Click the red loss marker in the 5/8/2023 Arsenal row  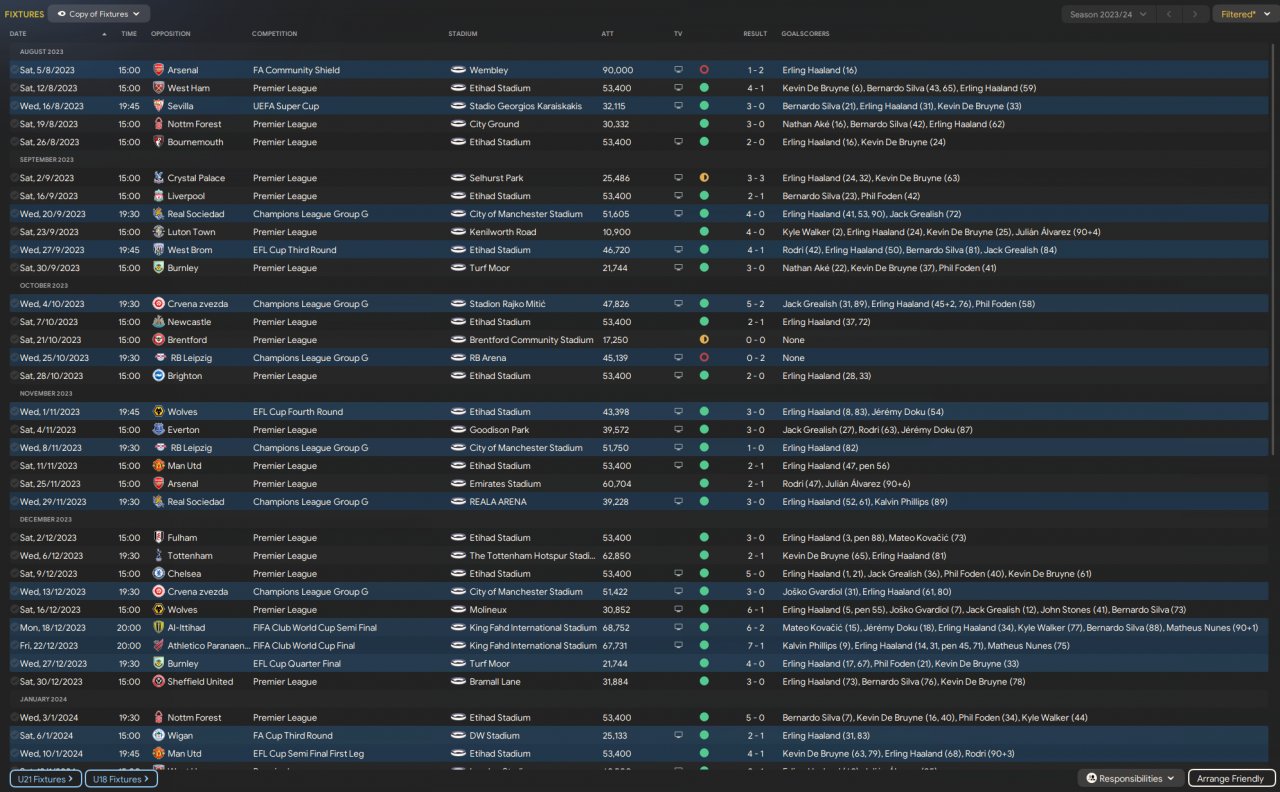click(x=704, y=70)
